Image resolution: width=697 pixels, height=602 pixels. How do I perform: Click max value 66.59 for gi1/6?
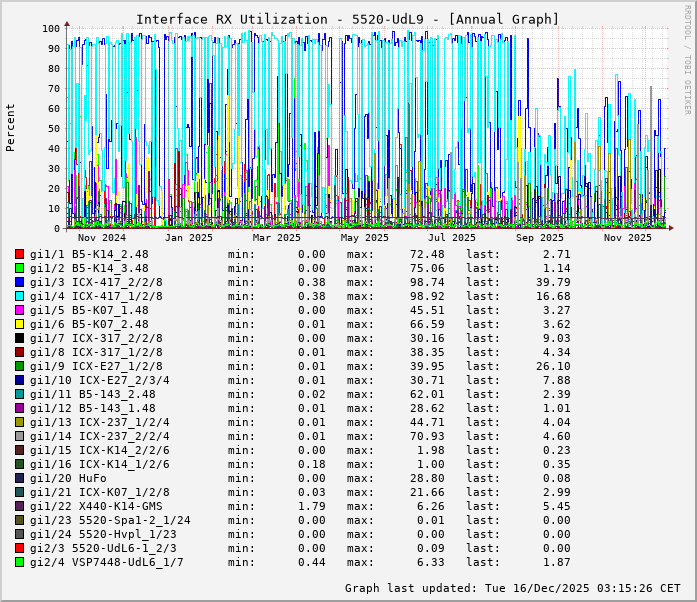pos(427,324)
